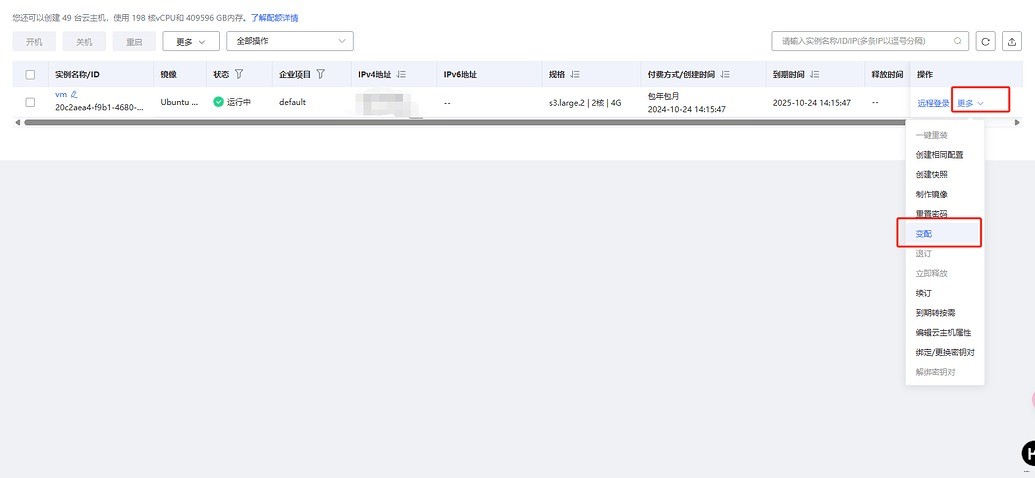The image size is (1035, 478).
Task: Click the search magnifier icon
Action: click(958, 41)
